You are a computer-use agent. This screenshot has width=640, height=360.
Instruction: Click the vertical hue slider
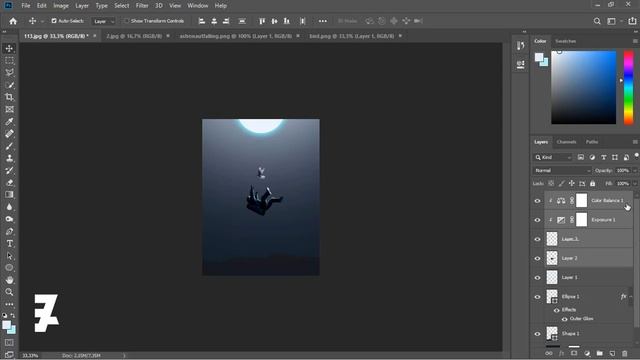click(629, 87)
